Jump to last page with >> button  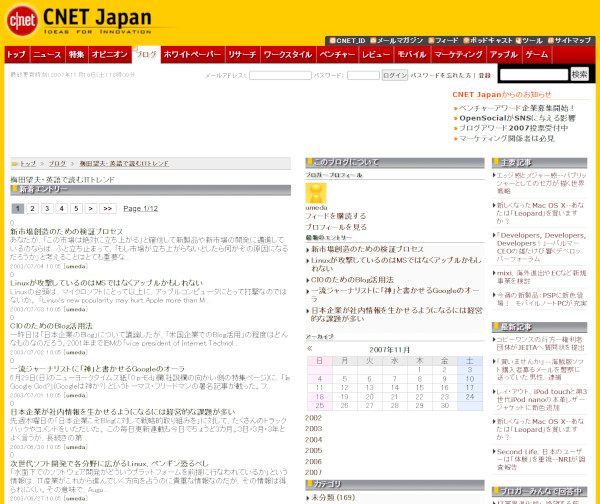pos(107,208)
